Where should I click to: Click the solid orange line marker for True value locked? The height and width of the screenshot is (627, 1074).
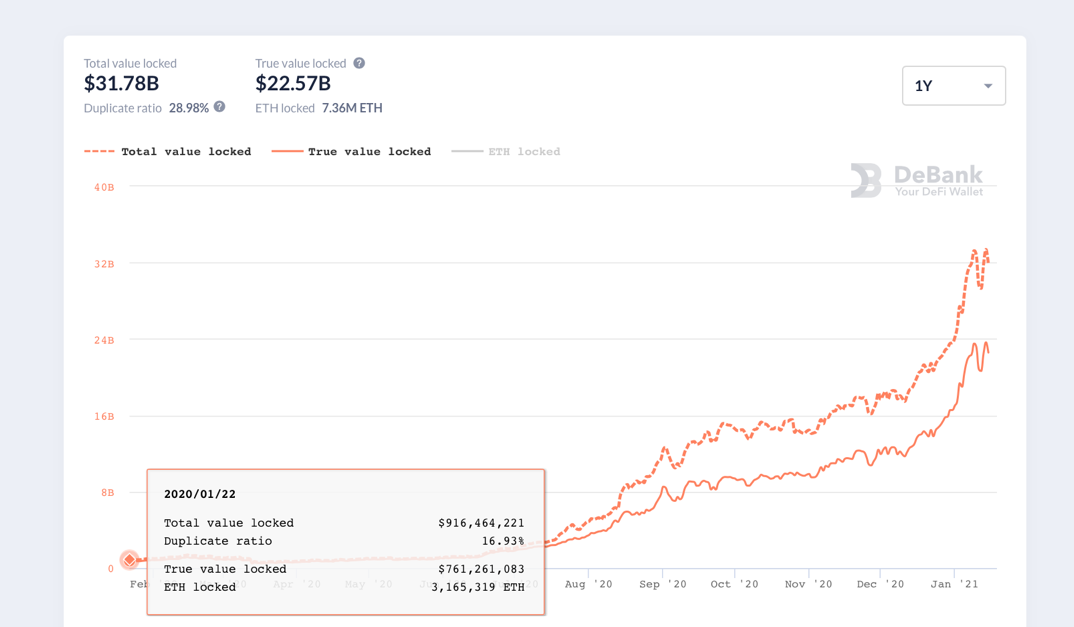coord(287,151)
